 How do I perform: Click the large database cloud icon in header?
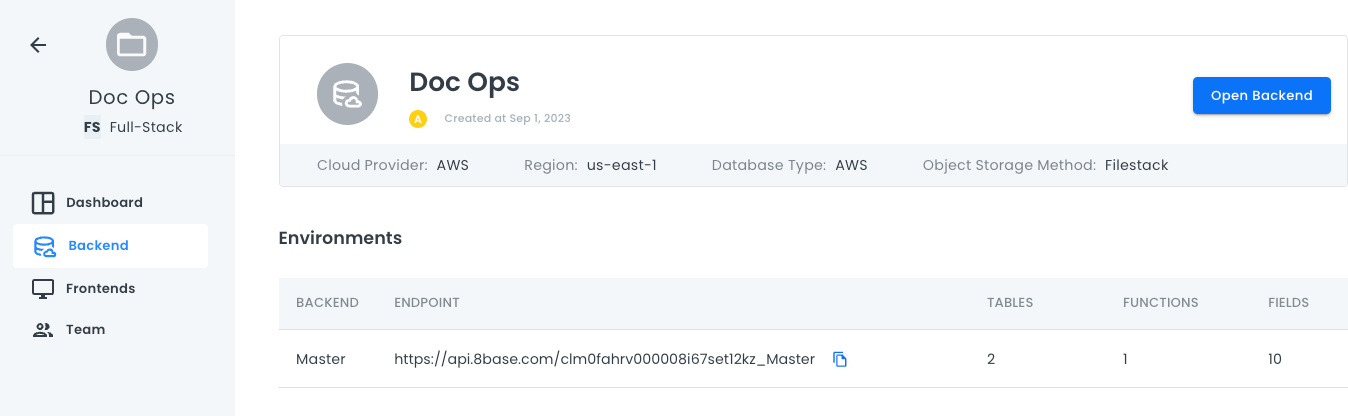click(347, 94)
